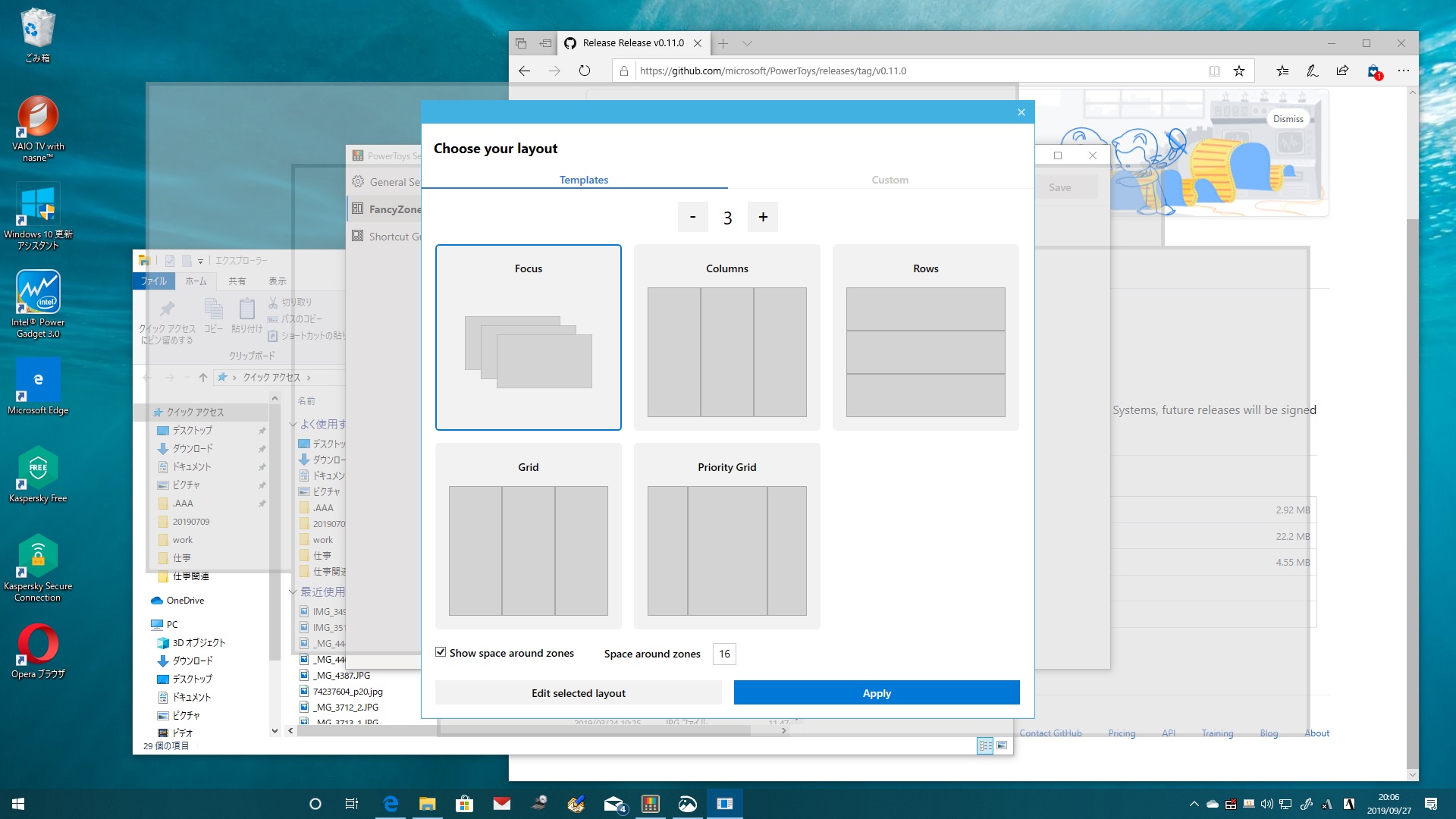Click Cortana circle icon on taskbar
This screenshot has width=1456, height=819.
pyautogui.click(x=315, y=804)
